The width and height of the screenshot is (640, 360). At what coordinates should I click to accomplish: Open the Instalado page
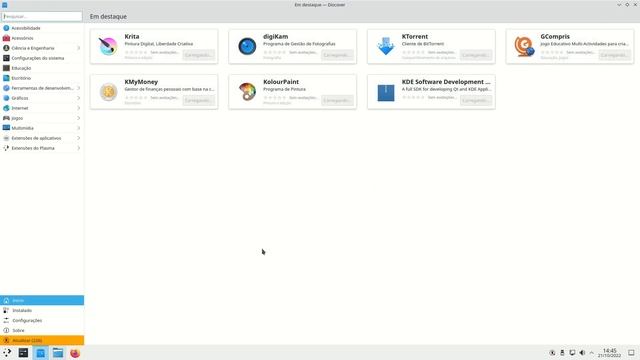[x=42, y=310]
